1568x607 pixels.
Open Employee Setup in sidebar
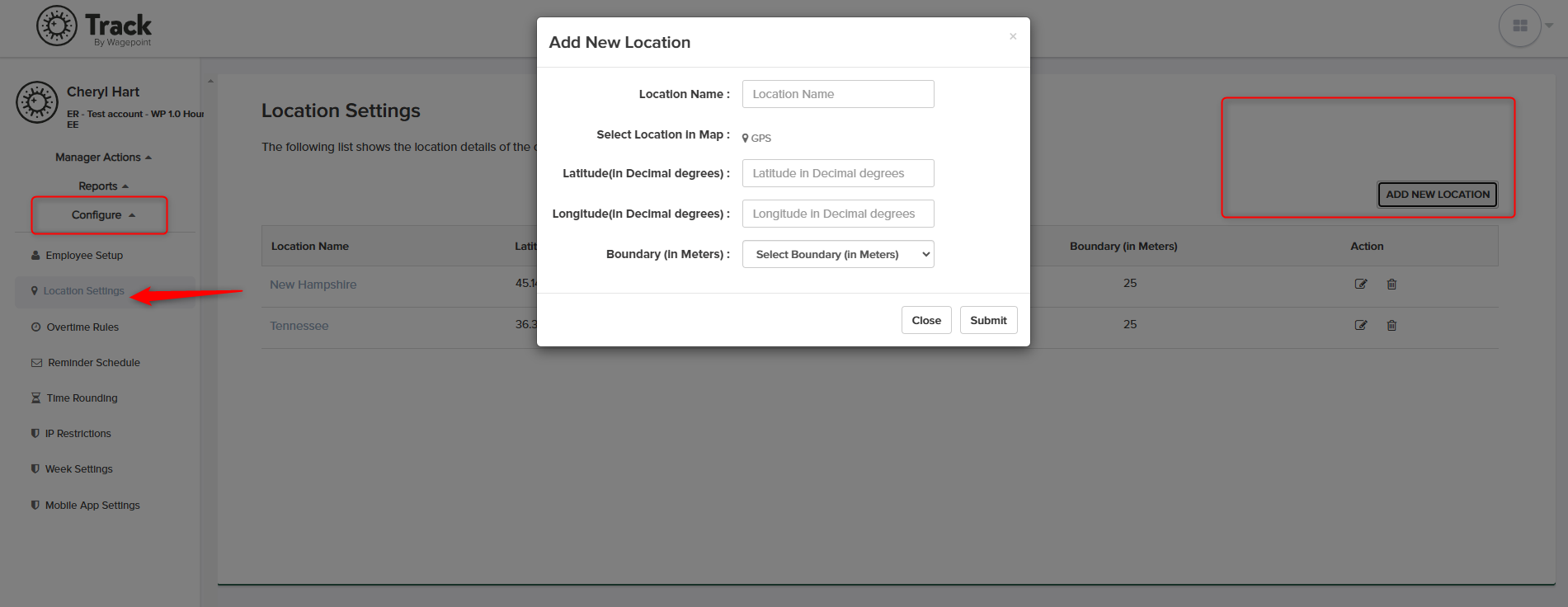(x=77, y=256)
